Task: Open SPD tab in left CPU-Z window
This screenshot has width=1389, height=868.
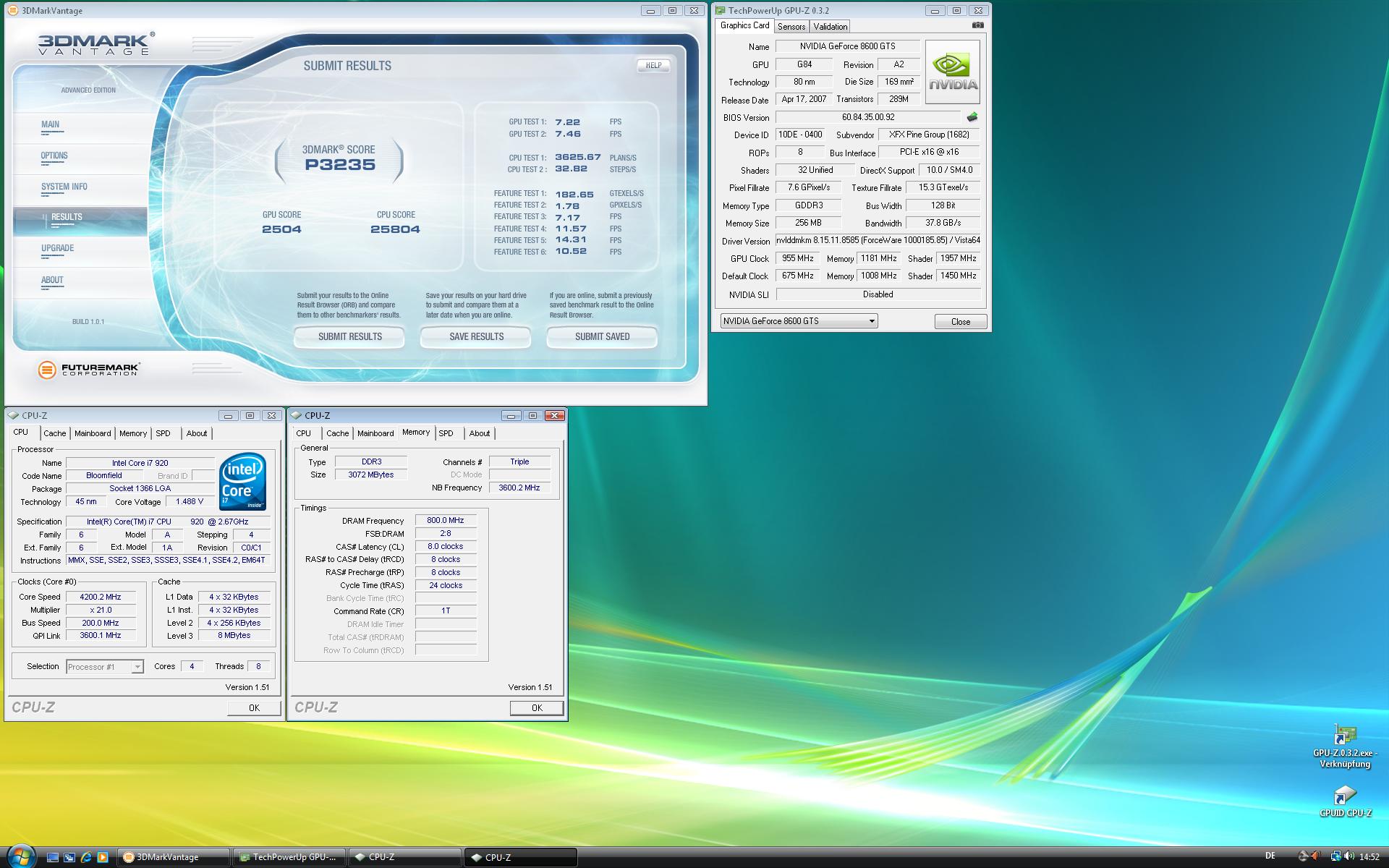Action: [x=163, y=433]
